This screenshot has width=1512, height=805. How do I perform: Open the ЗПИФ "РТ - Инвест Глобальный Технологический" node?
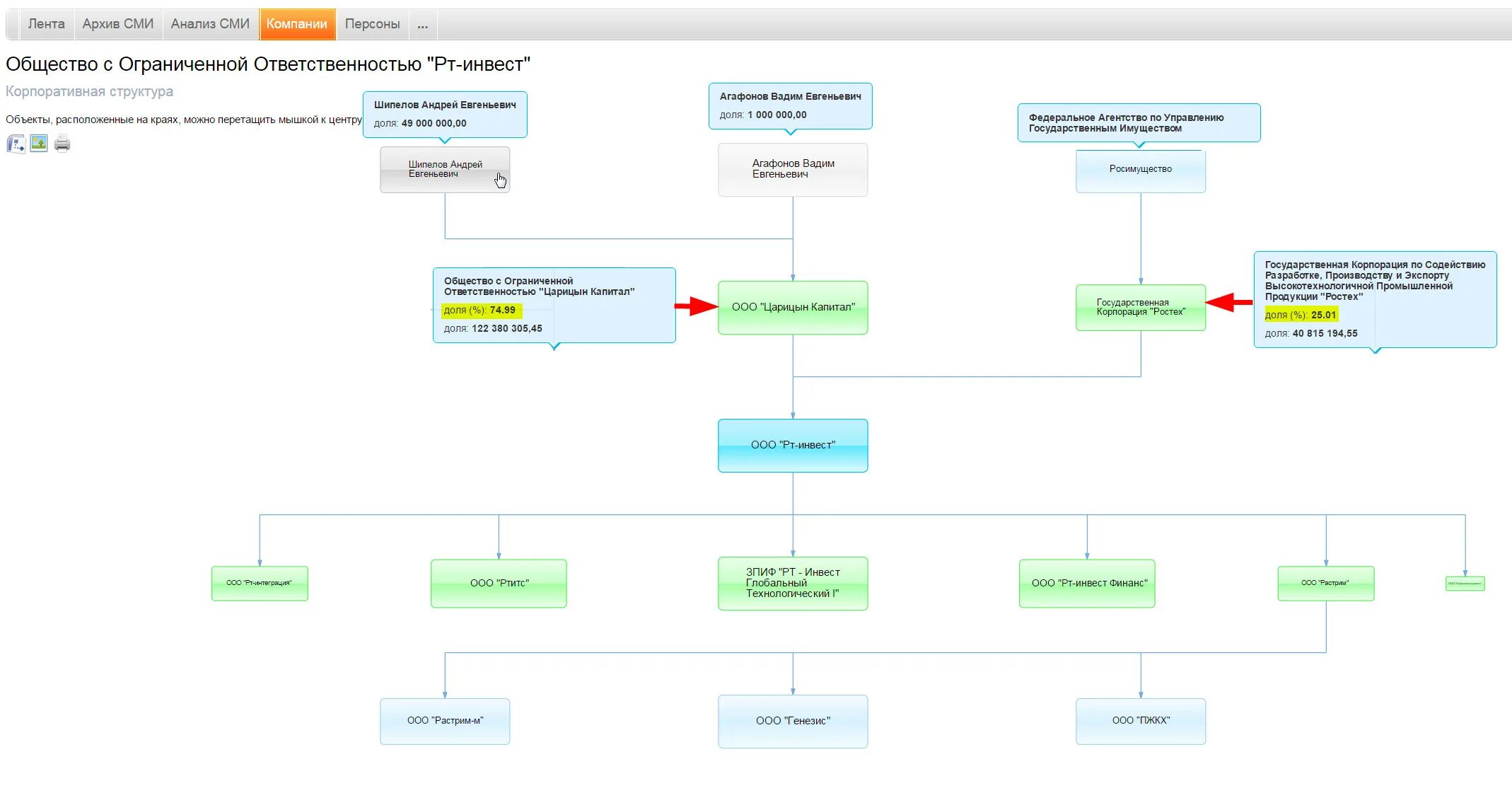(792, 584)
